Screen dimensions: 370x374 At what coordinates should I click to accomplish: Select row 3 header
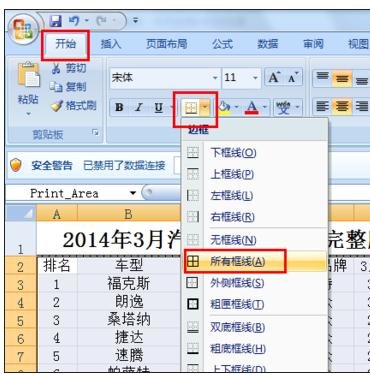(x=21, y=285)
